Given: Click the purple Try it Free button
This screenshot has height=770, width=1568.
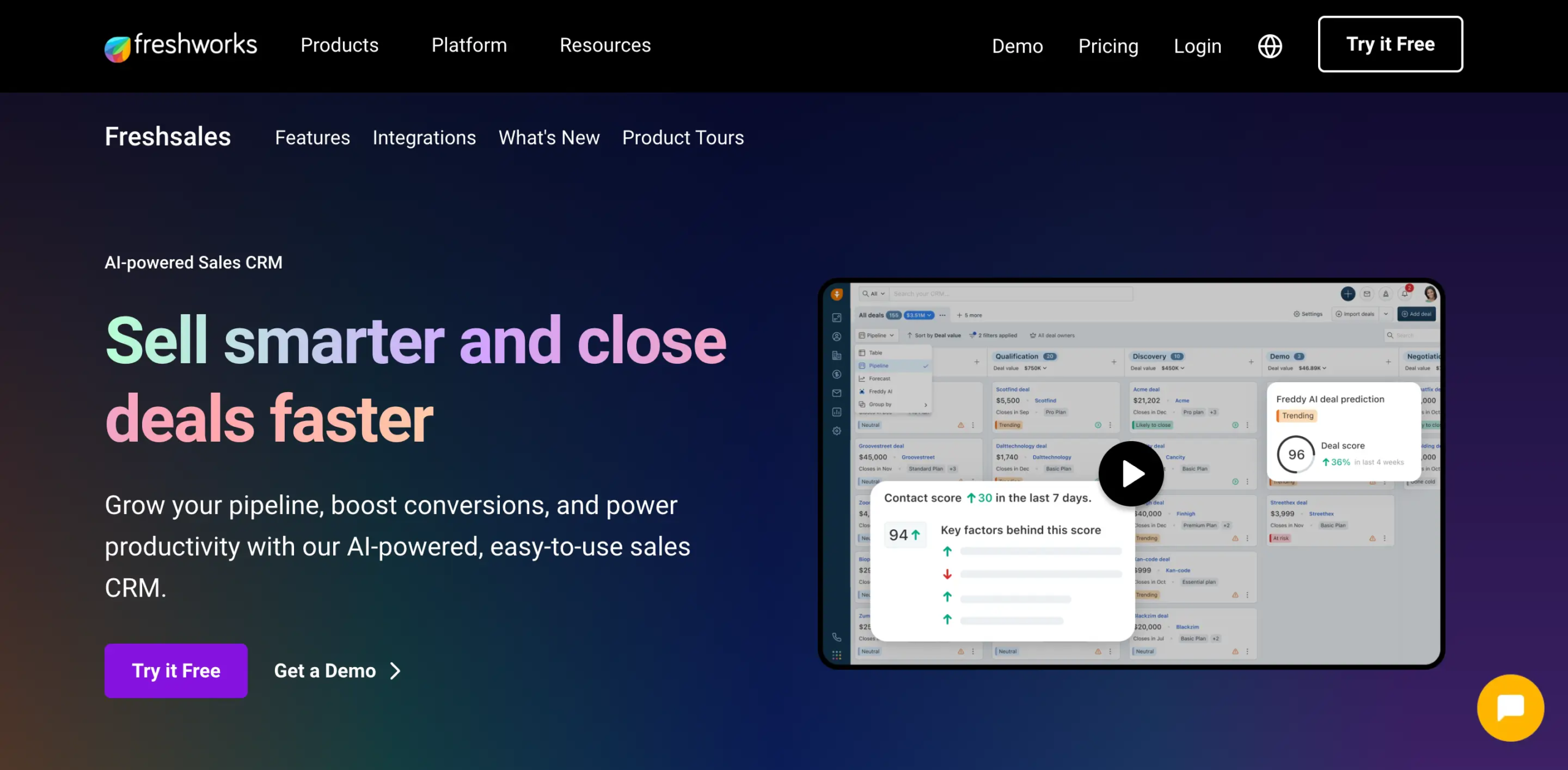Looking at the screenshot, I should [x=176, y=671].
